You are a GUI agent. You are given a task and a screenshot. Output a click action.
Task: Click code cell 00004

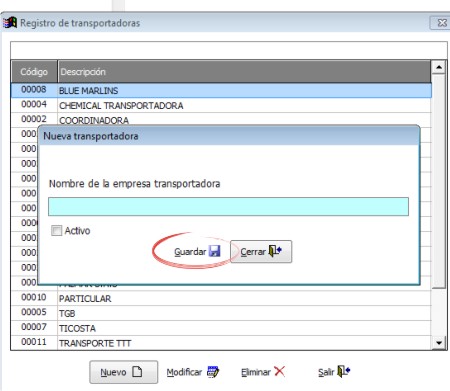(x=34, y=104)
